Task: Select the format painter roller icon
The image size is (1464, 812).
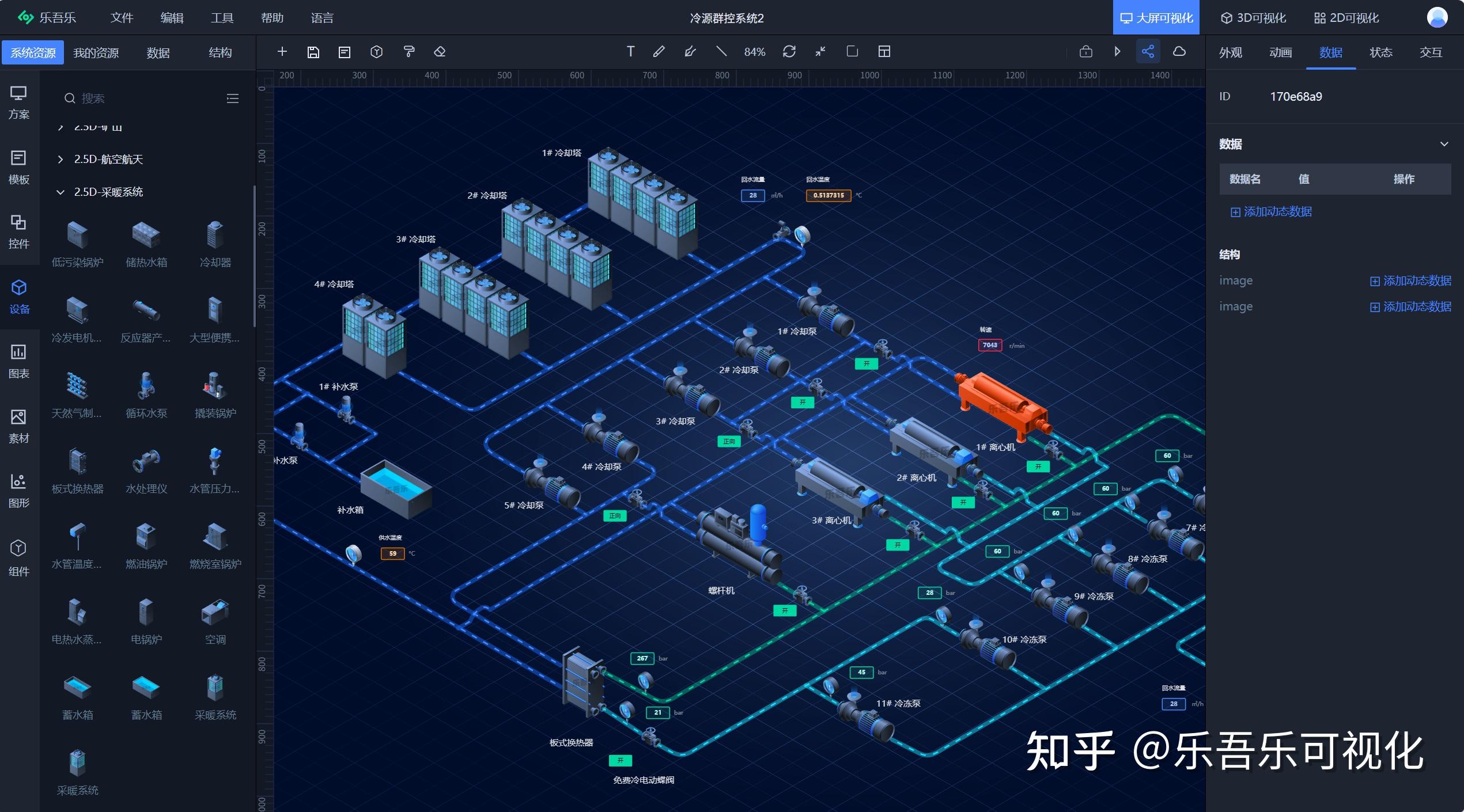Action: (408, 52)
